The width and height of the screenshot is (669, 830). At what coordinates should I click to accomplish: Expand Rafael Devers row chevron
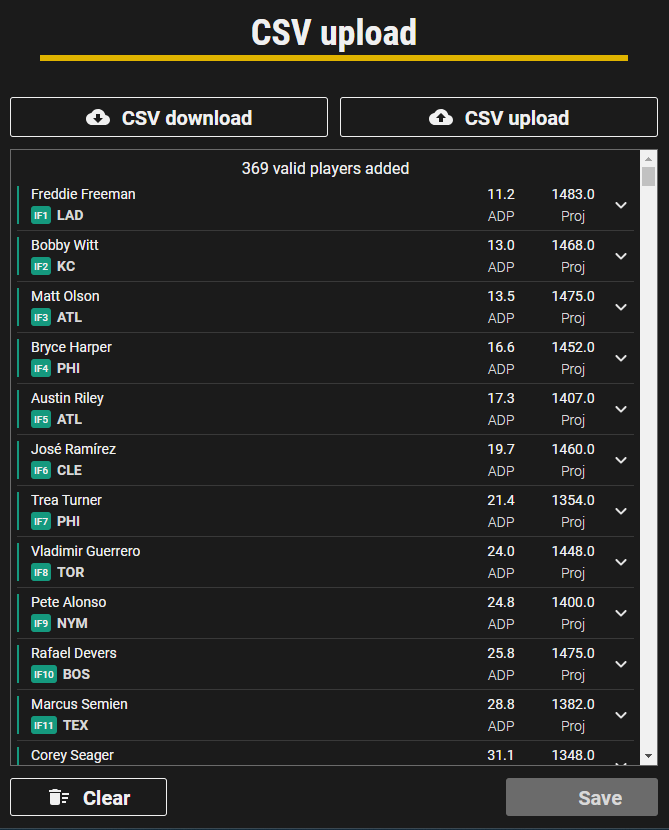point(621,664)
